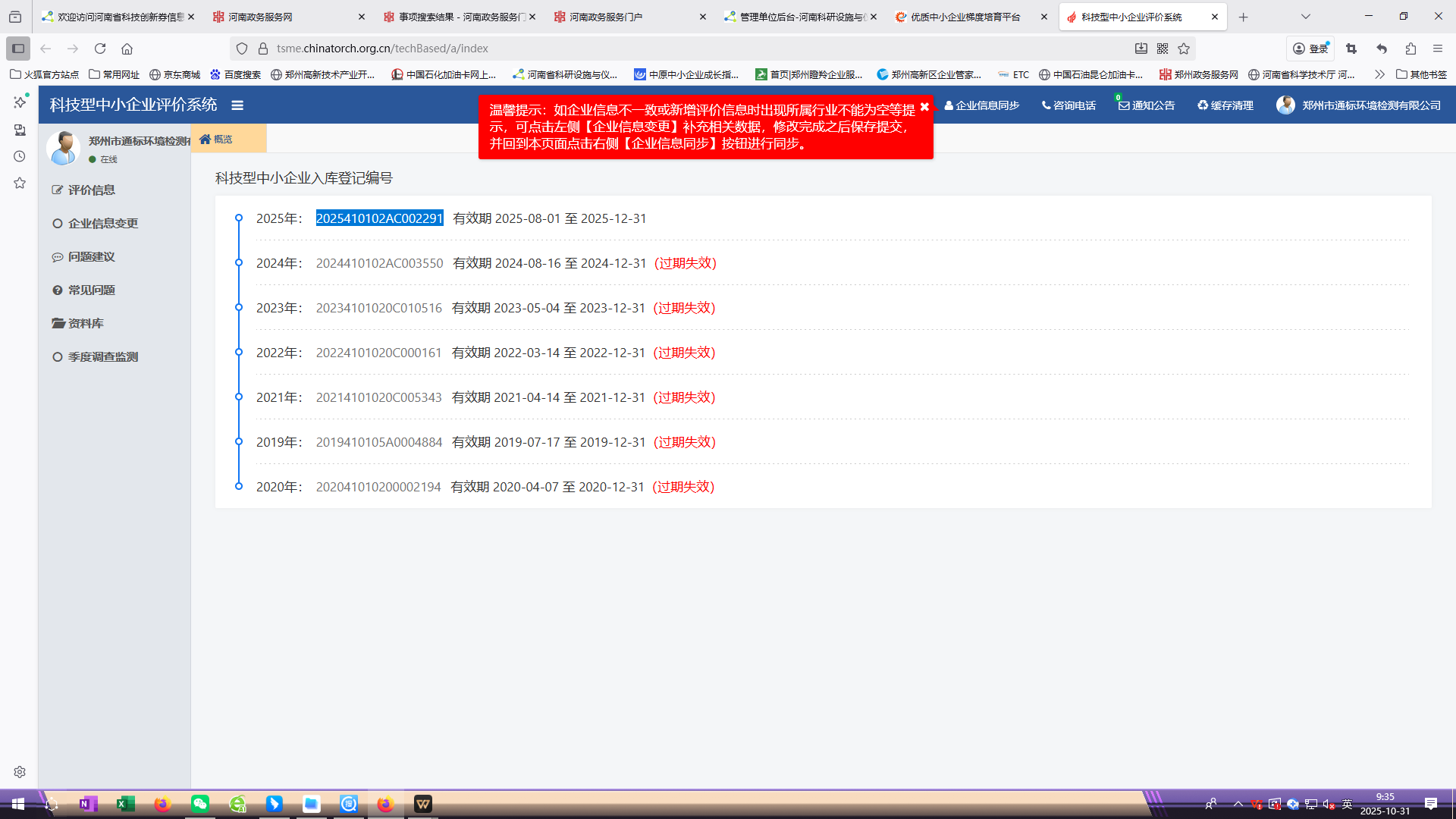Open 通知公告 mail notifications
The width and height of the screenshot is (1456, 819).
click(x=1147, y=105)
